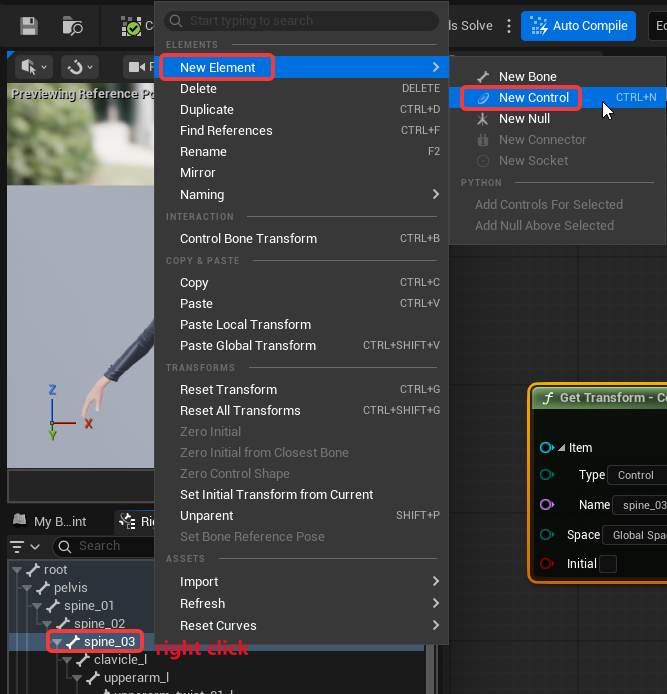This screenshot has width=667, height=694.
Task: Expand the Import submenu
Action: point(301,582)
